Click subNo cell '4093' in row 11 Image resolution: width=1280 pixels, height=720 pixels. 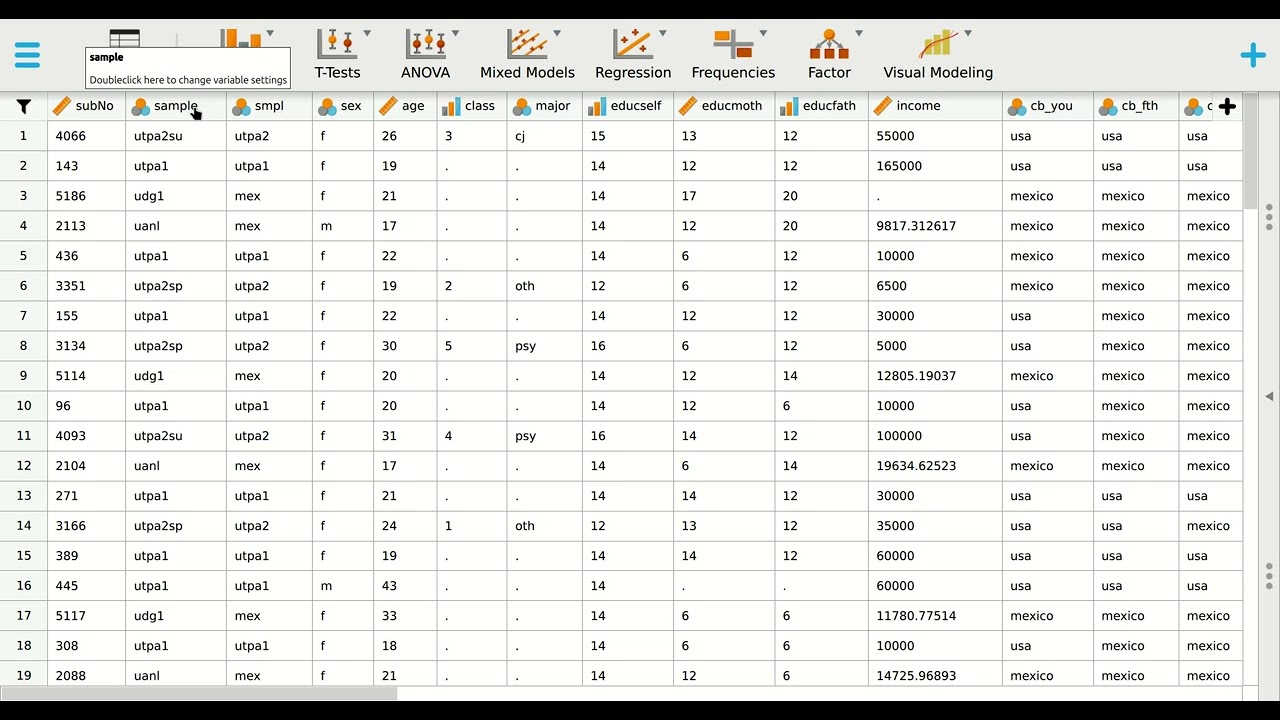pos(87,436)
